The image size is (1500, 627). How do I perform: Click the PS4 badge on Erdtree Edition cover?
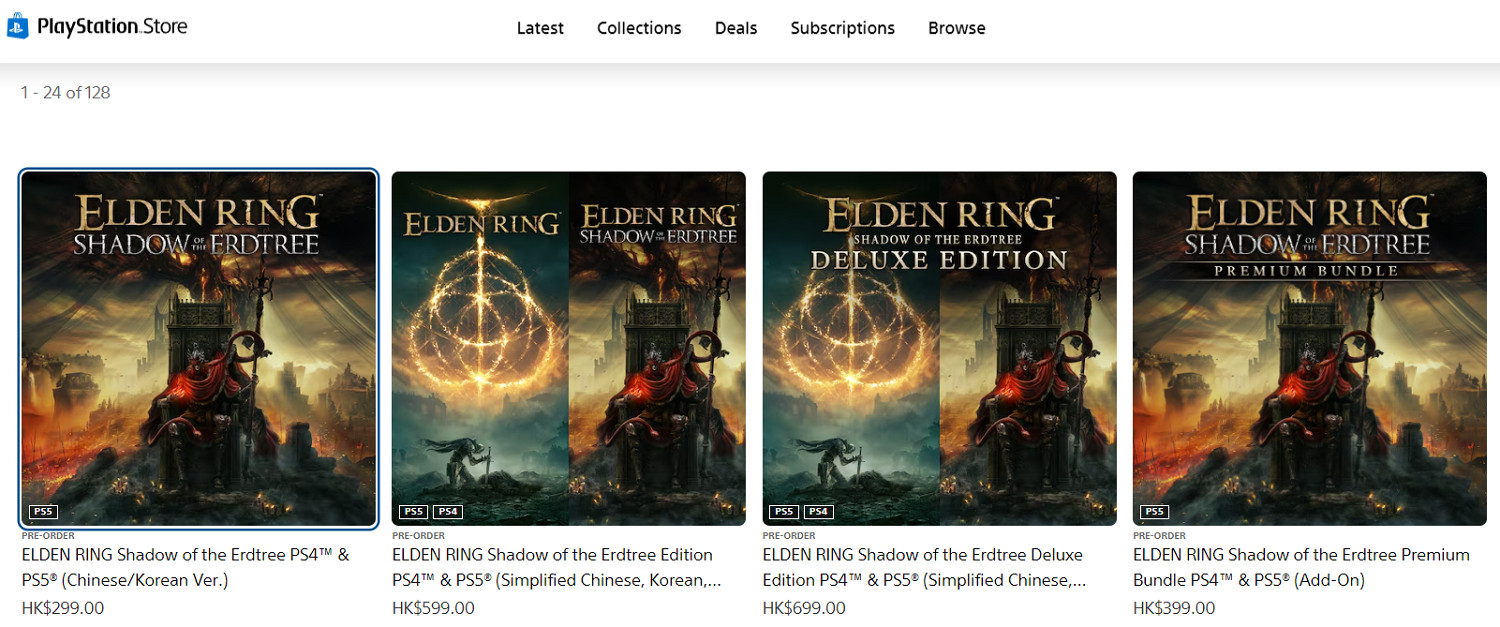(447, 512)
